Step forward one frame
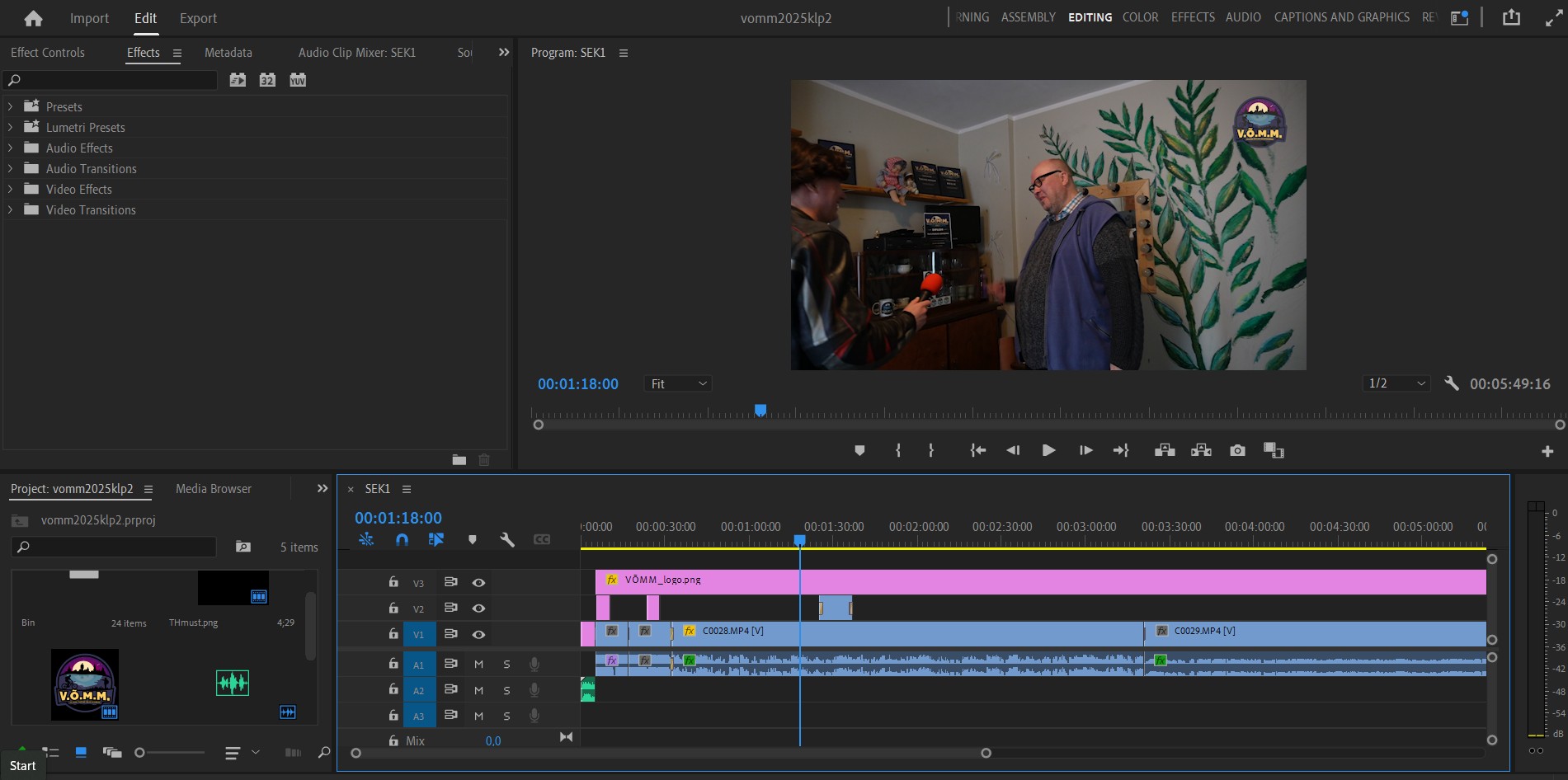The width and height of the screenshot is (1568, 780). pyautogui.click(x=1085, y=450)
